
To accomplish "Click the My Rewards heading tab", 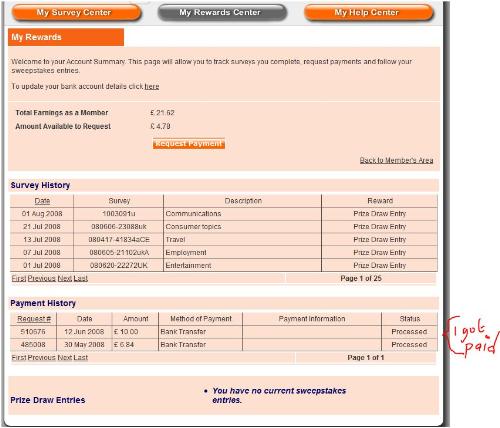I will (66, 37).
